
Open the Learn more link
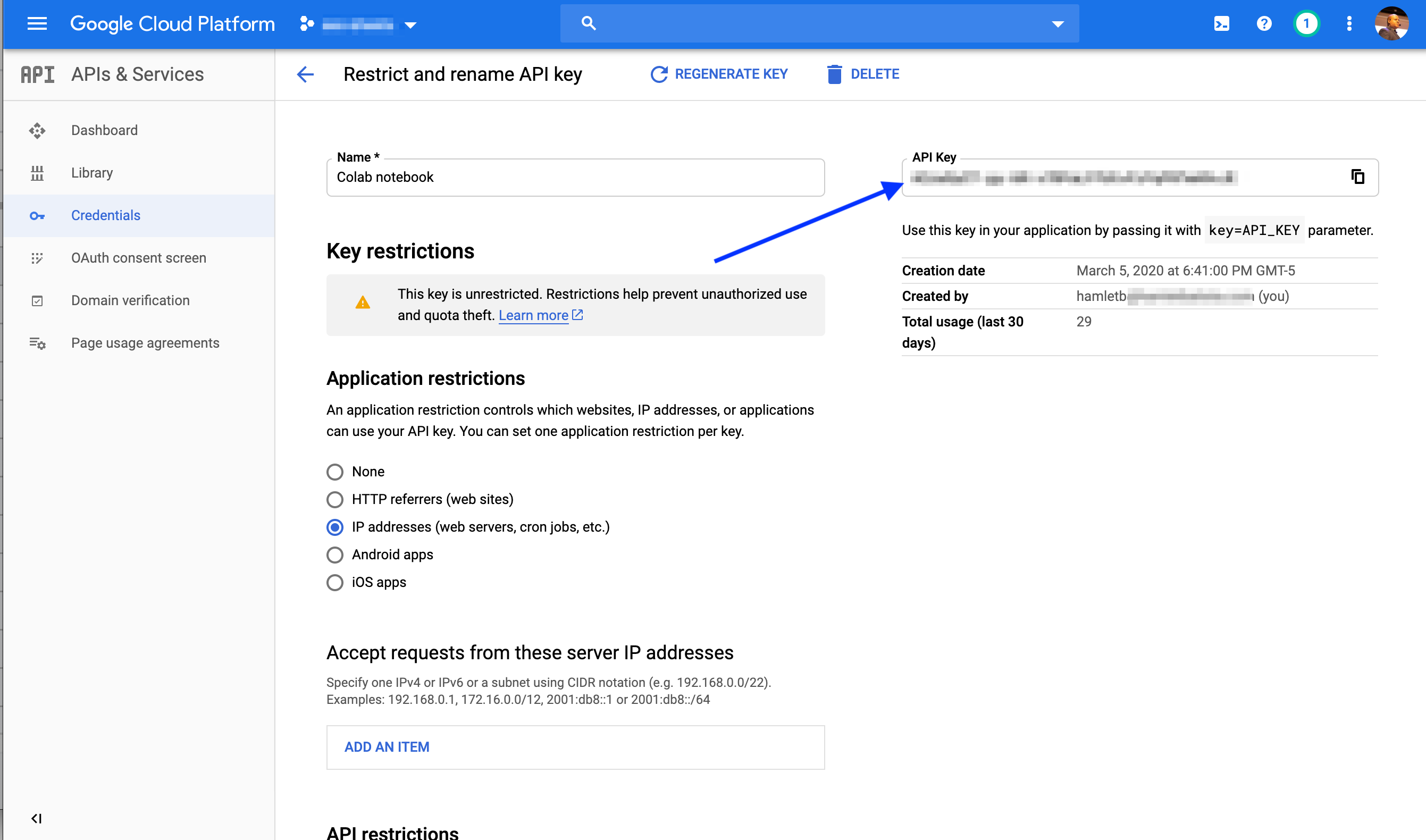533,315
